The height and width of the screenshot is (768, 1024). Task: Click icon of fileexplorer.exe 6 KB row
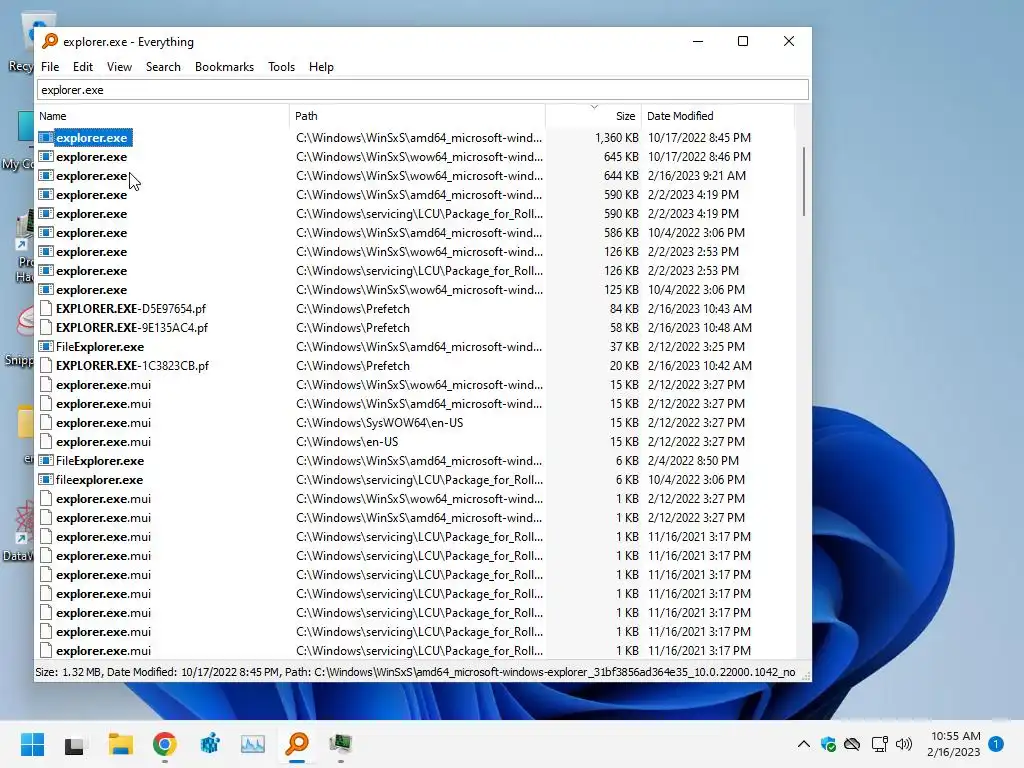pos(46,479)
